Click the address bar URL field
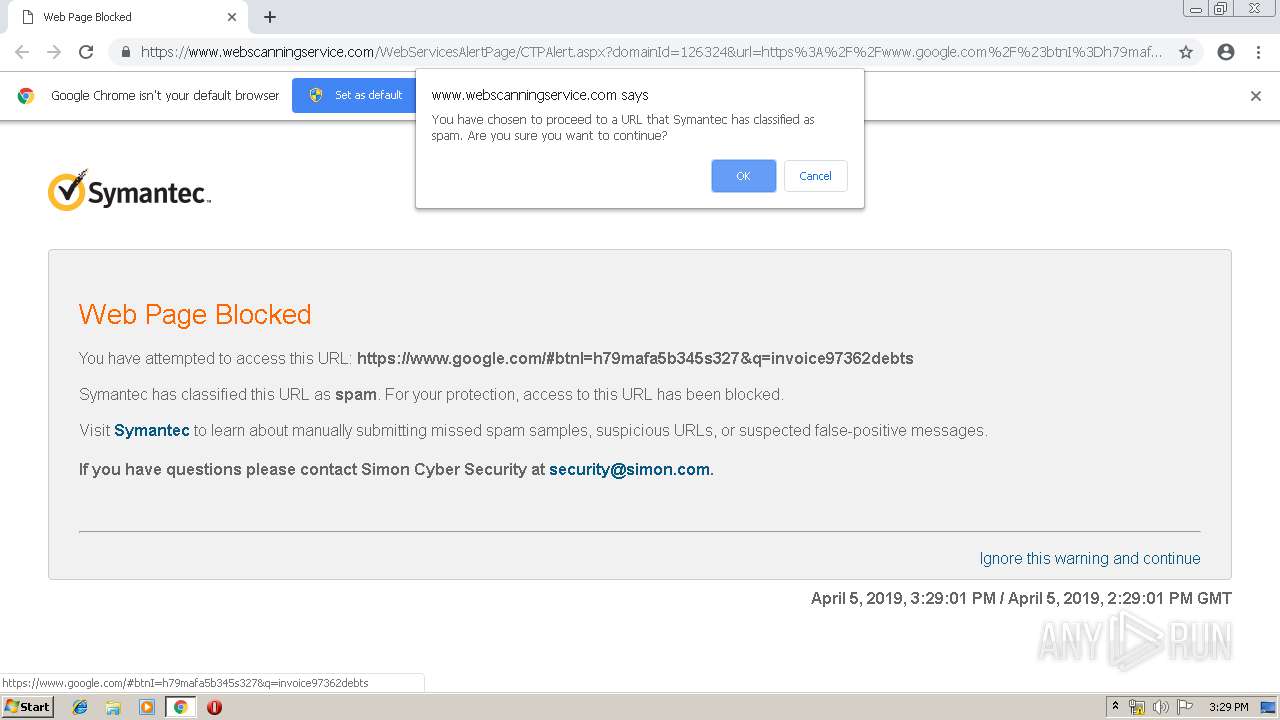This screenshot has width=1280, height=720. (650, 52)
